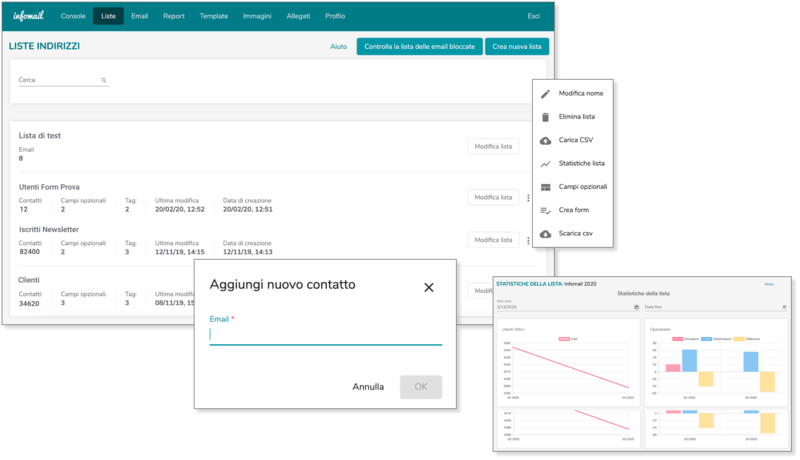Click Crea nuova lista button
The width and height of the screenshot is (800, 460).
pos(517,46)
